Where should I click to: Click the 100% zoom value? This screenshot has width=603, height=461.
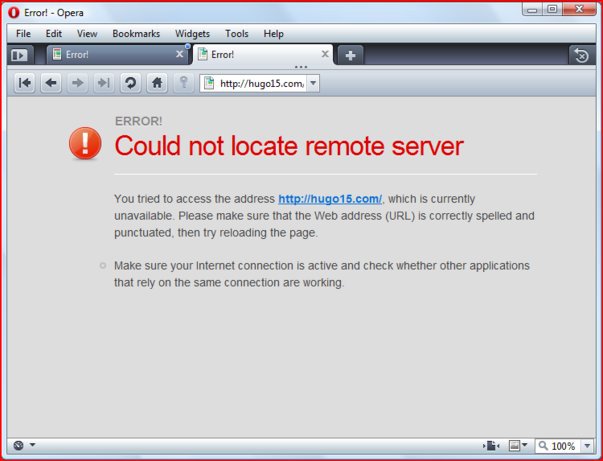pos(563,446)
